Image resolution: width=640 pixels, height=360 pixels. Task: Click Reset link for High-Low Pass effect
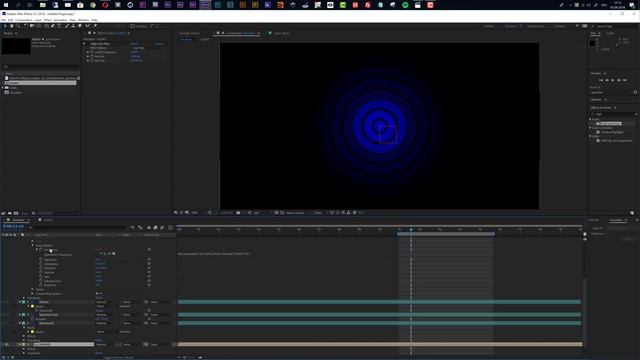pos(134,44)
